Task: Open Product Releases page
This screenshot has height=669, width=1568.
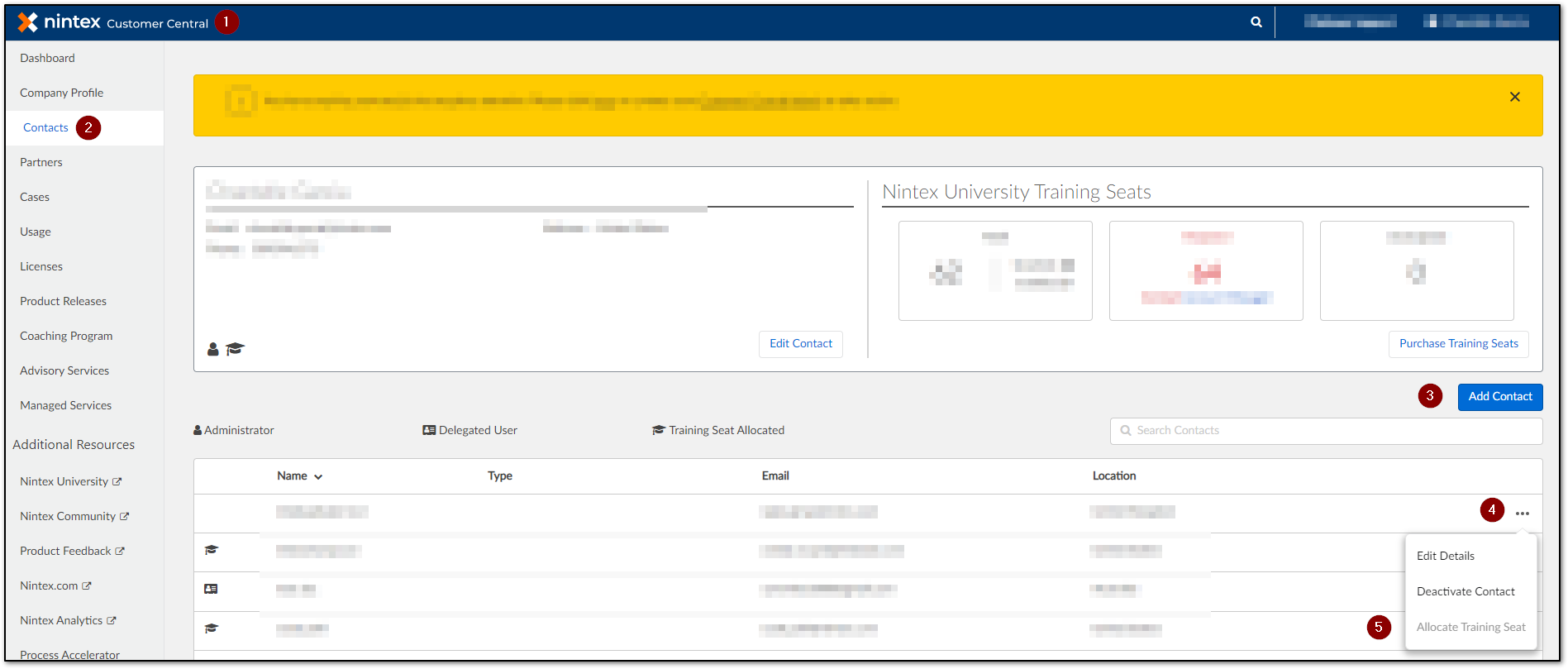Action: [x=64, y=301]
